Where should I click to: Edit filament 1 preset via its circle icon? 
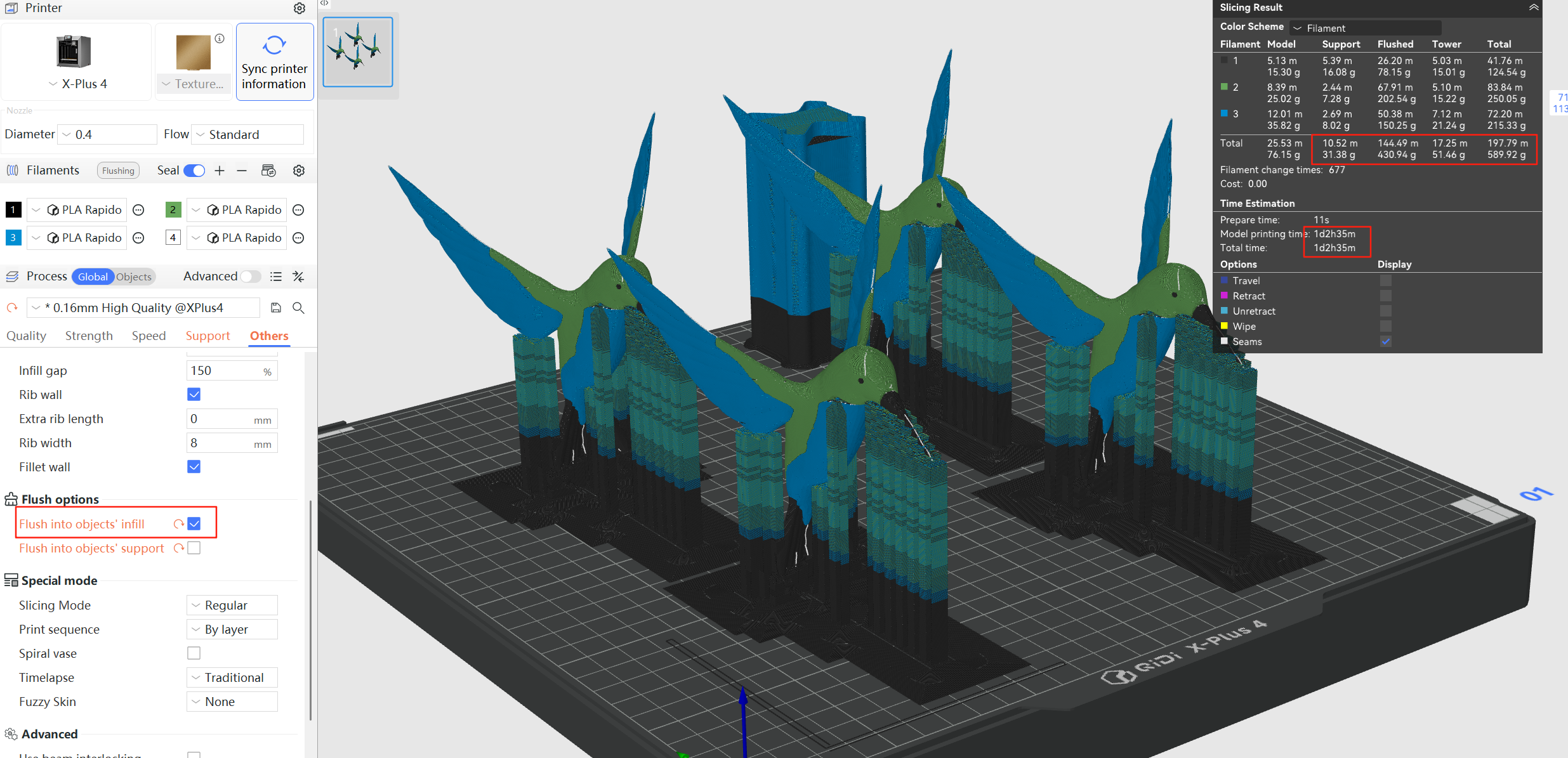tap(138, 210)
